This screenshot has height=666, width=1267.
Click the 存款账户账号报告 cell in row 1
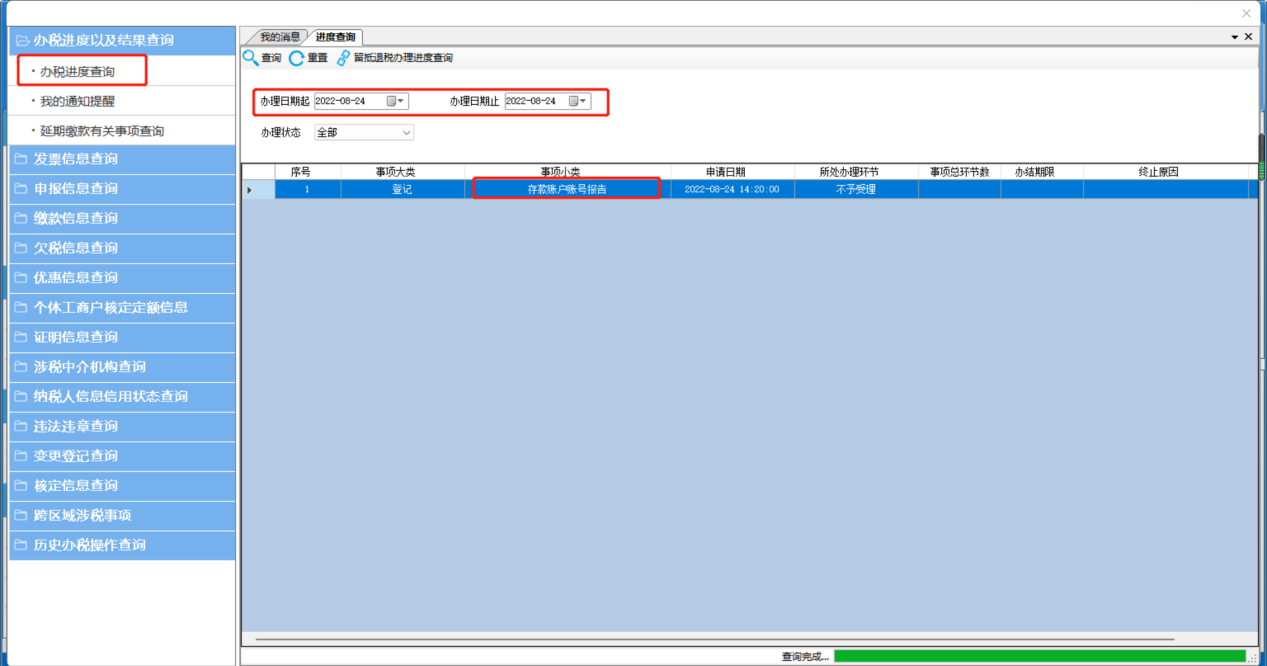pos(566,189)
